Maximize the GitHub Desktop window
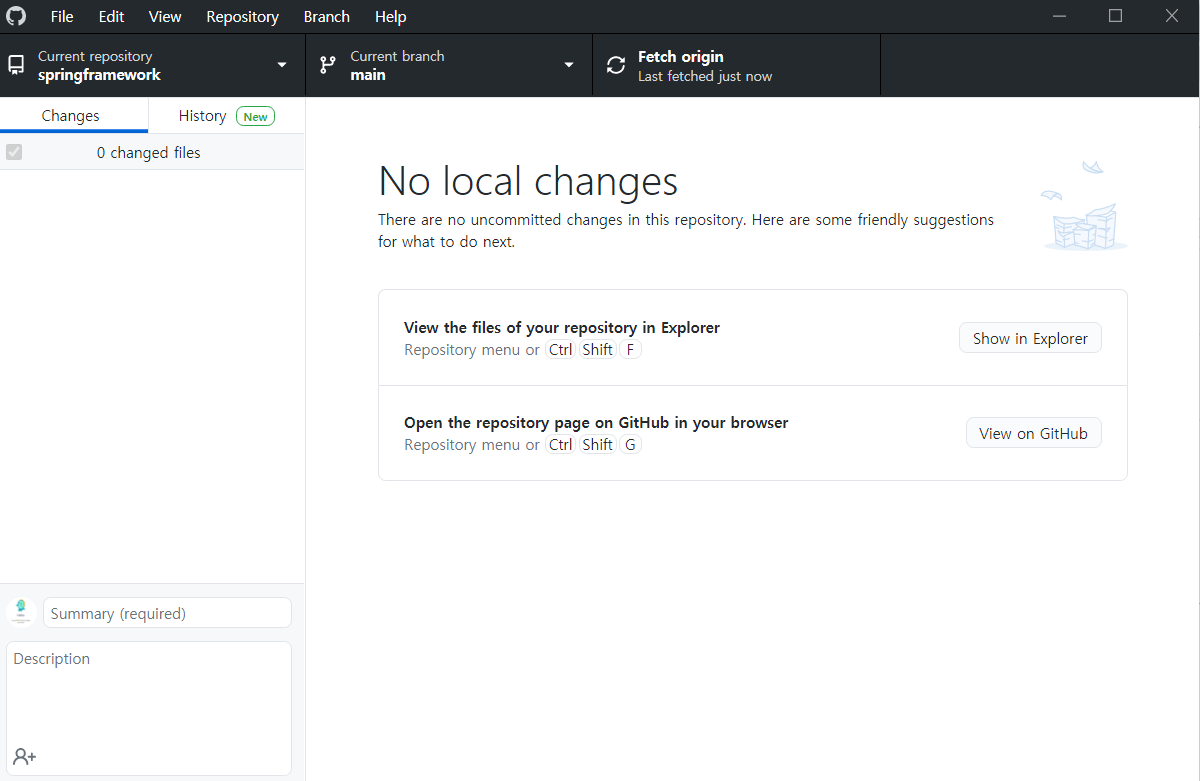 click(x=1115, y=16)
